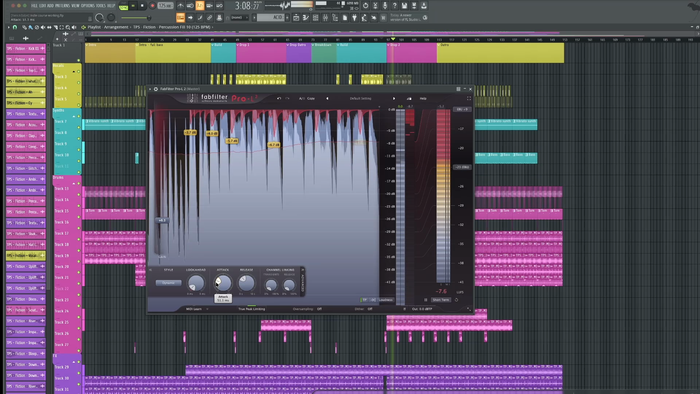Open the OPTIONS menu
Screen dimensions: 700x394
point(88,6)
